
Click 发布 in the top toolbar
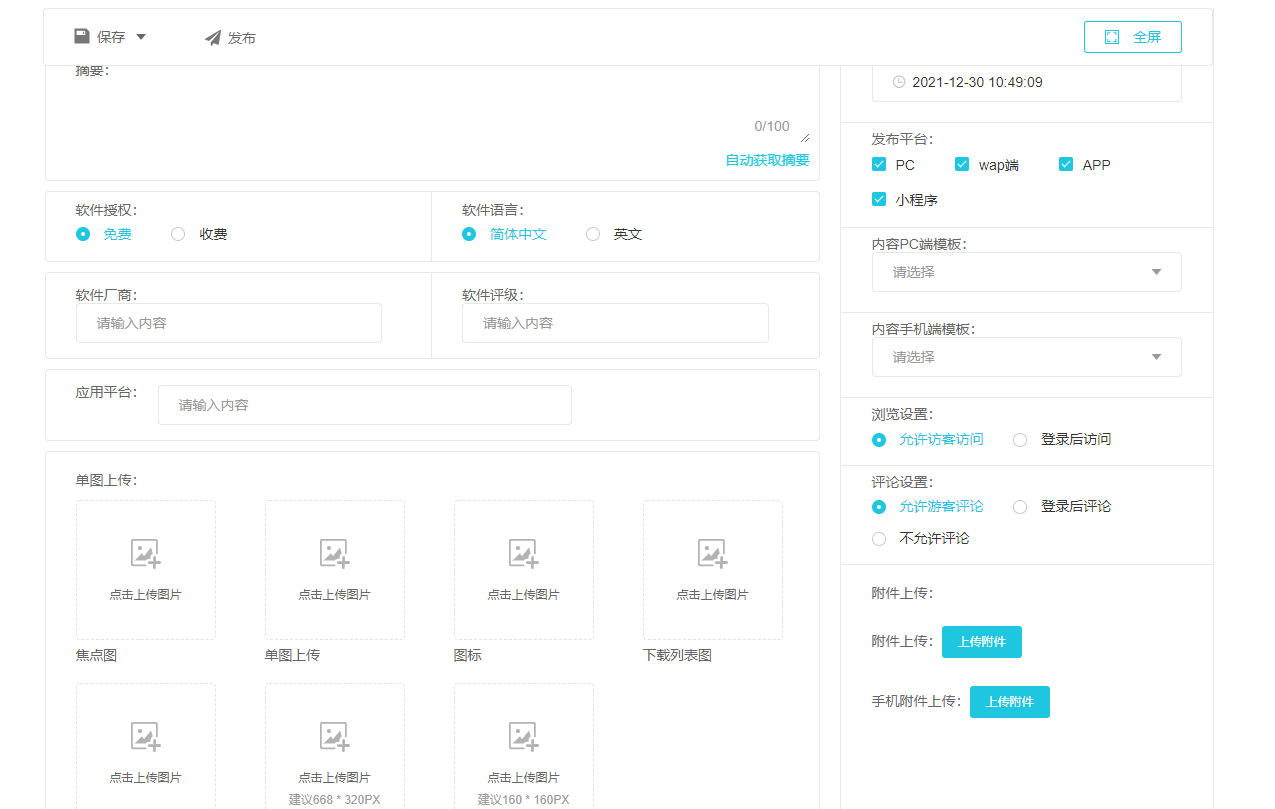coord(231,38)
